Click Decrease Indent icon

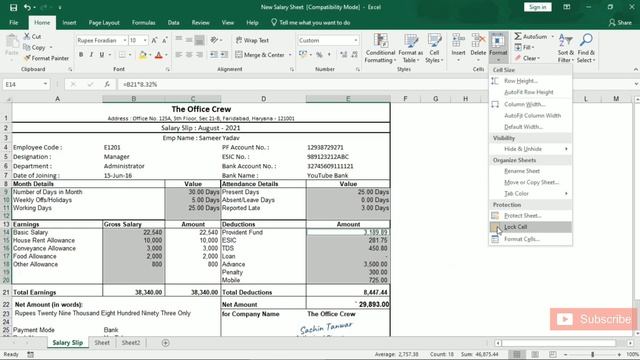pyautogui.click(x=214, y=55)
